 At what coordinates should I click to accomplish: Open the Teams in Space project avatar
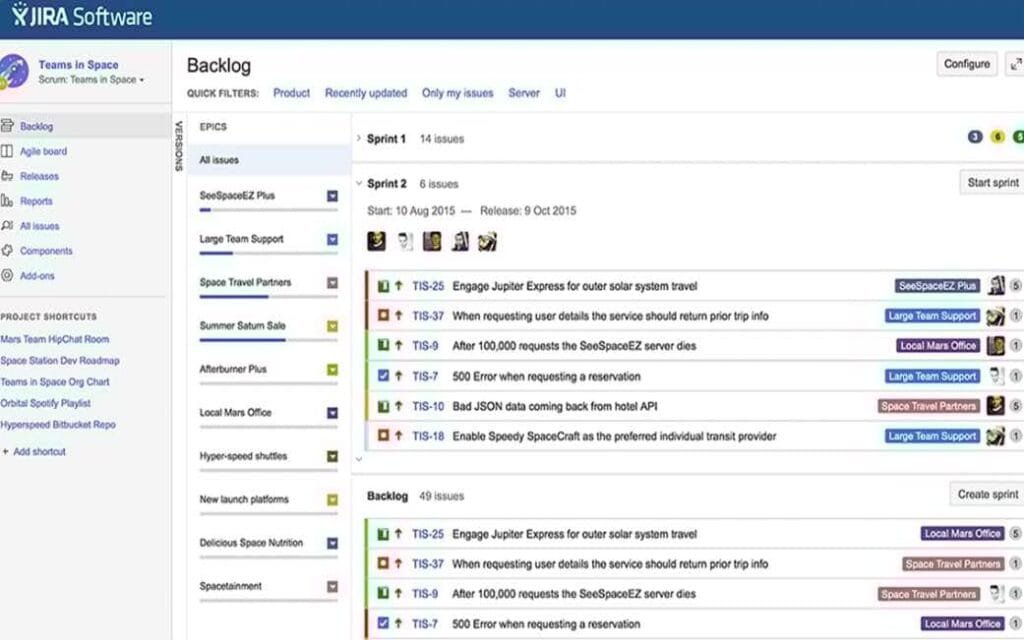(14, 71)
